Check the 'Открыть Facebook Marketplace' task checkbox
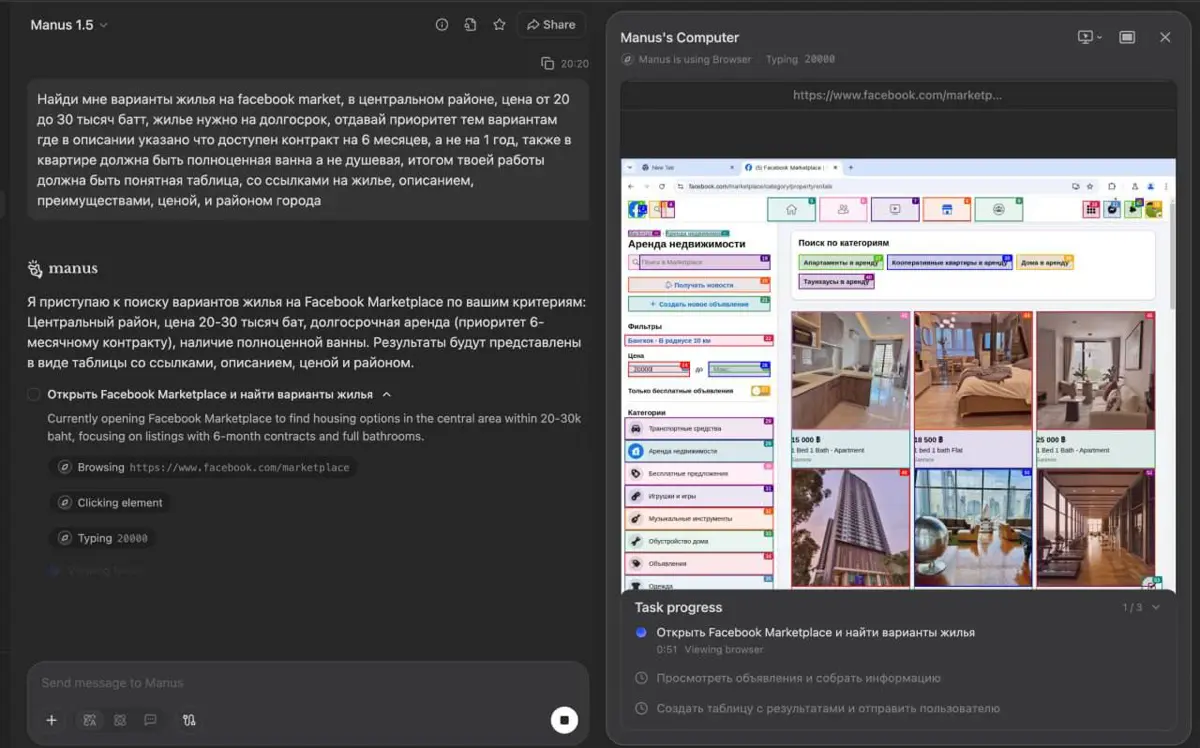The width and height of the screenshot is (1200, 748). coord(34,394)
